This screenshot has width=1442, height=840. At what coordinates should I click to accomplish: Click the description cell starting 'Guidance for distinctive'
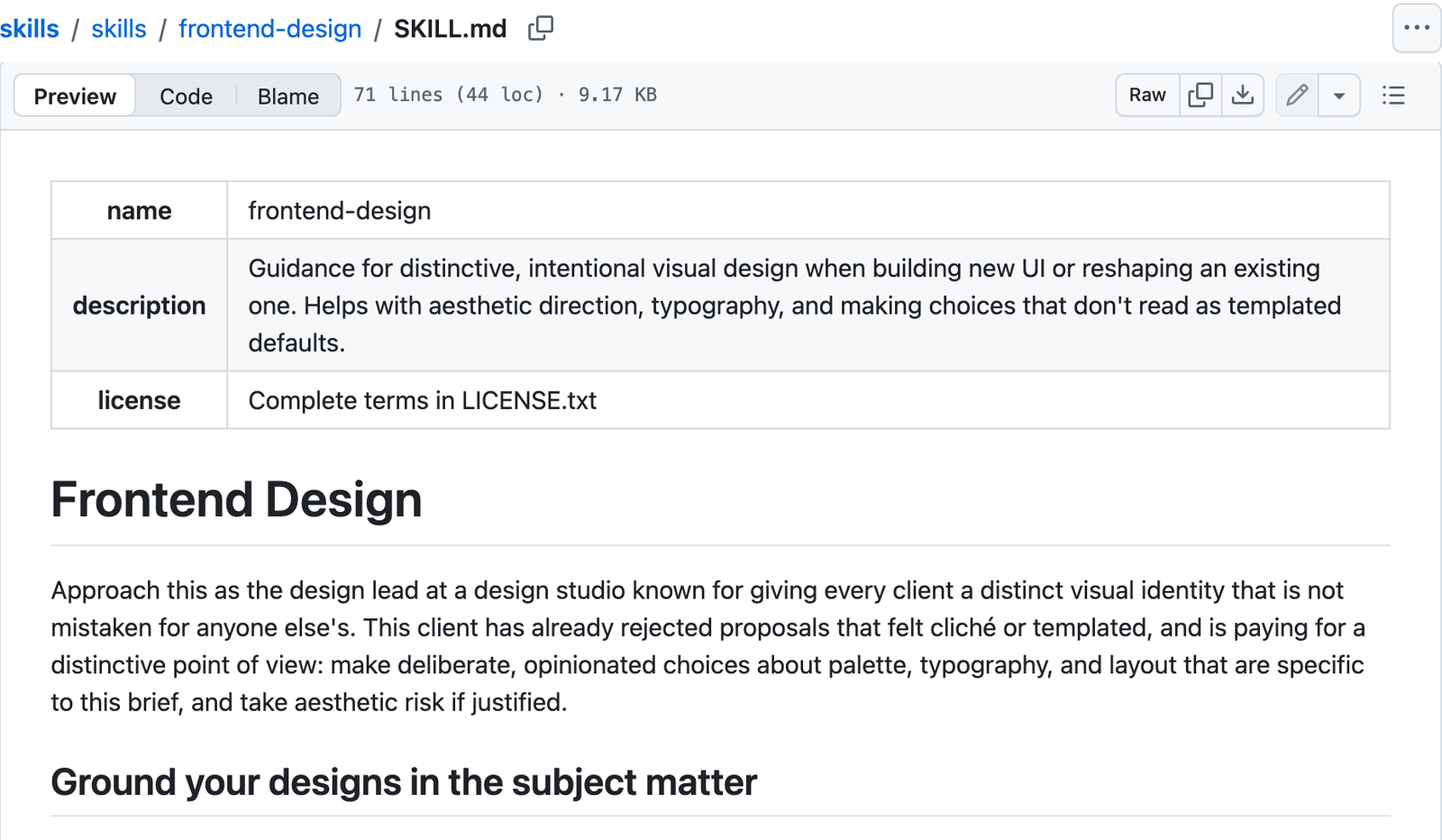pyautogui.click(x=808, y=306)
